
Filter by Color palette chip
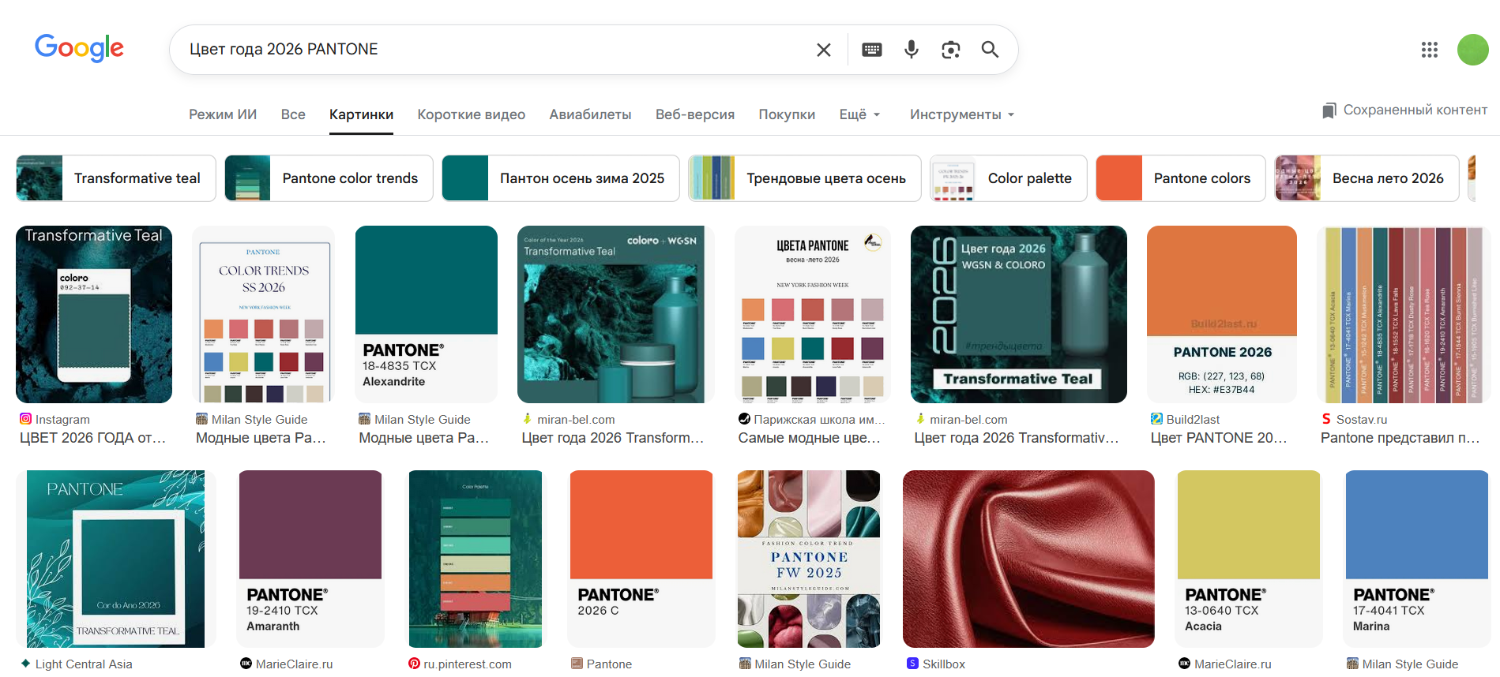click(1008, 178)
